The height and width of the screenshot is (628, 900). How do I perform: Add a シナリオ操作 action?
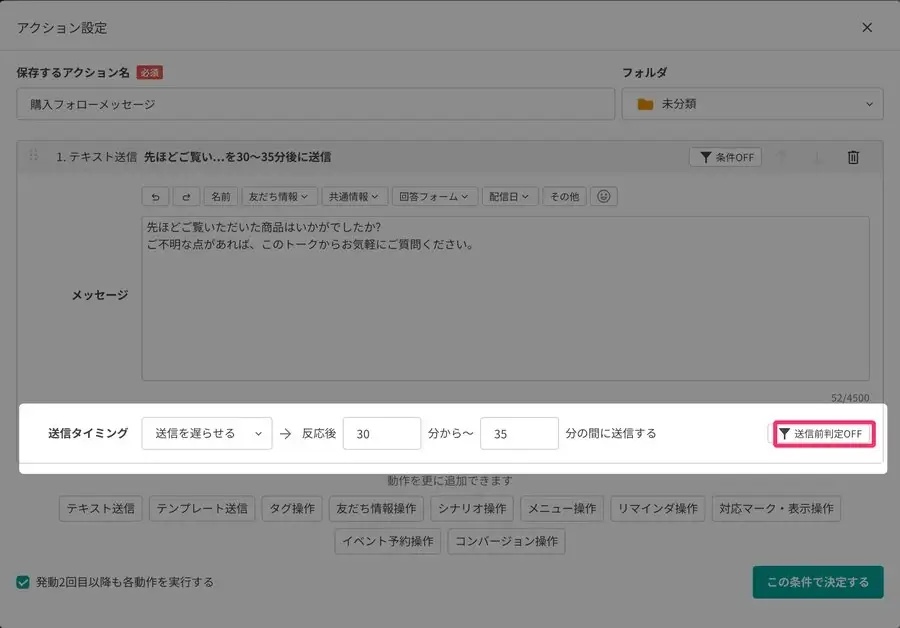tap(472, 509)
